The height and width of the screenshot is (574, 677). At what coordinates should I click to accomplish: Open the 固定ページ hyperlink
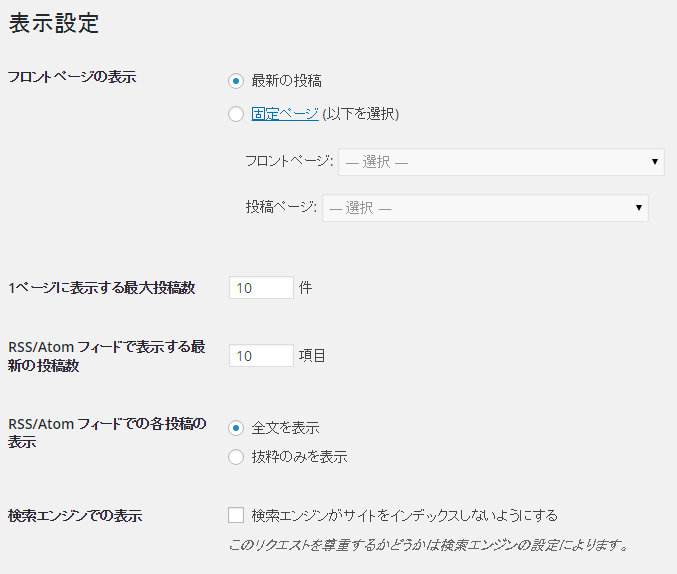pyautogui.click(x=285, y=114)
